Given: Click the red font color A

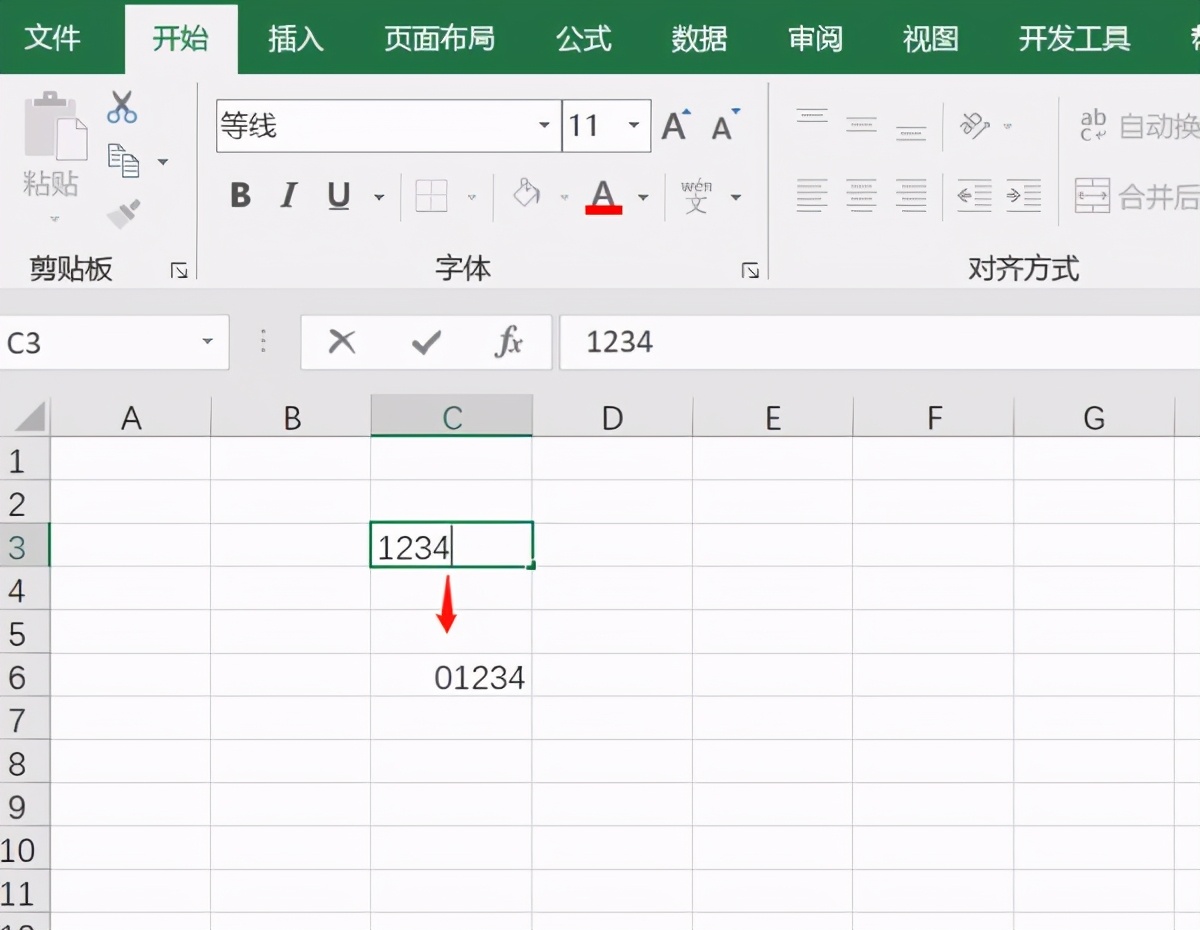Looking at the screenshot, I should point(602,195).
